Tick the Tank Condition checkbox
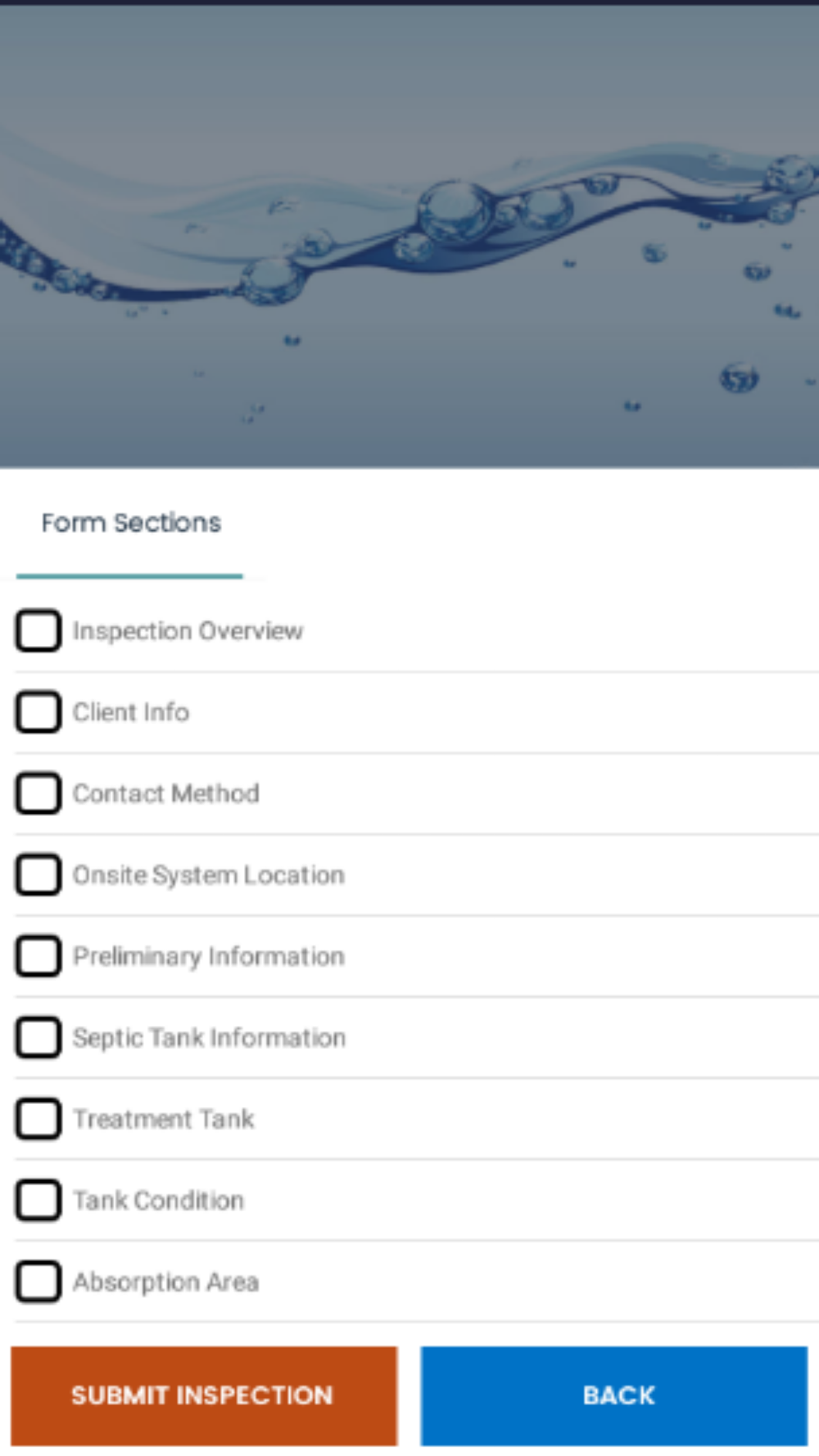The height and width of the screenshot is (1456, 819). coord(38,1200)
